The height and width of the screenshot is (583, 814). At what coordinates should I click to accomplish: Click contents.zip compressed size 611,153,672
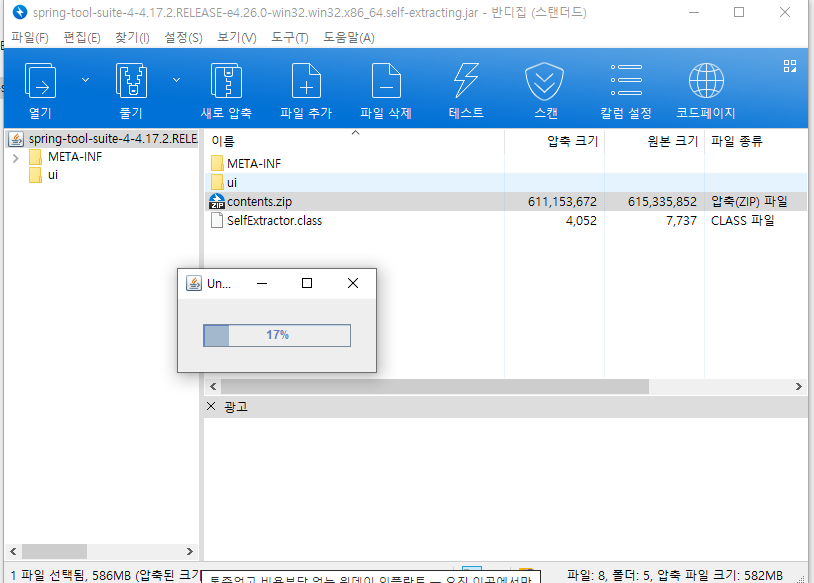coord(562,202)
